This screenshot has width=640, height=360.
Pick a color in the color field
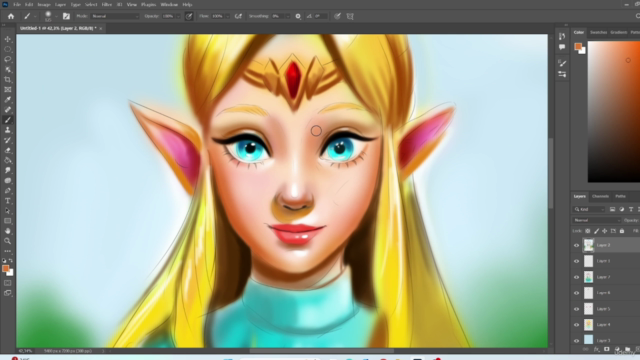coord(613,111)
